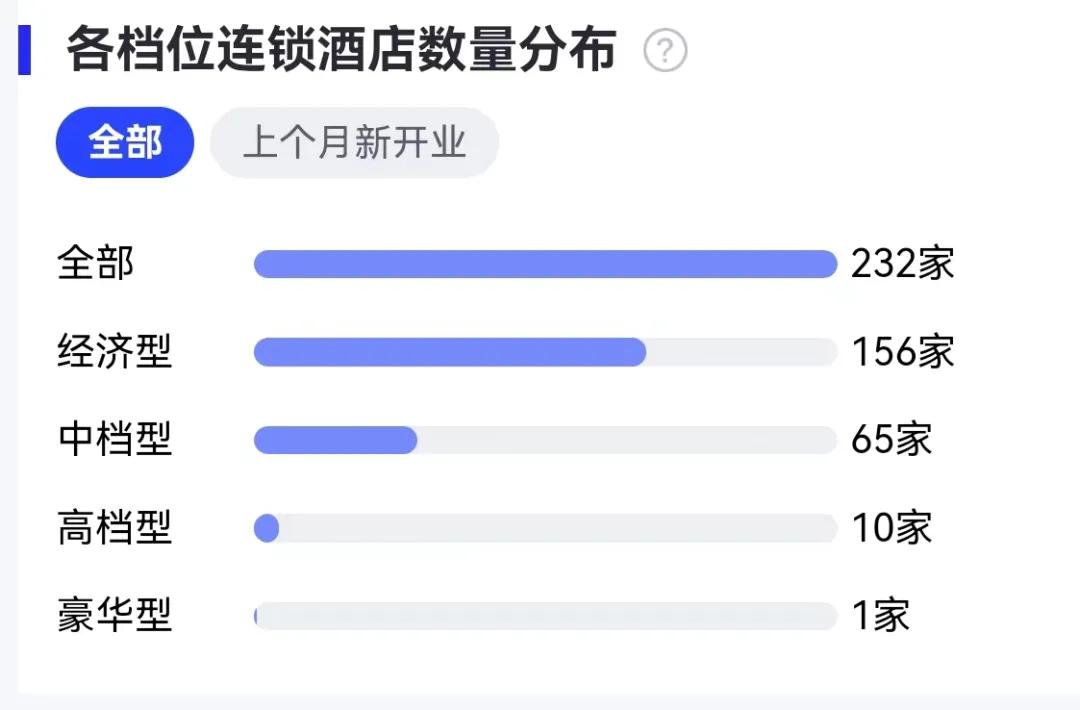Click the 全部 row label
Image resolution: width=1080 pixels, height=710 pixels.
[96, 264]
